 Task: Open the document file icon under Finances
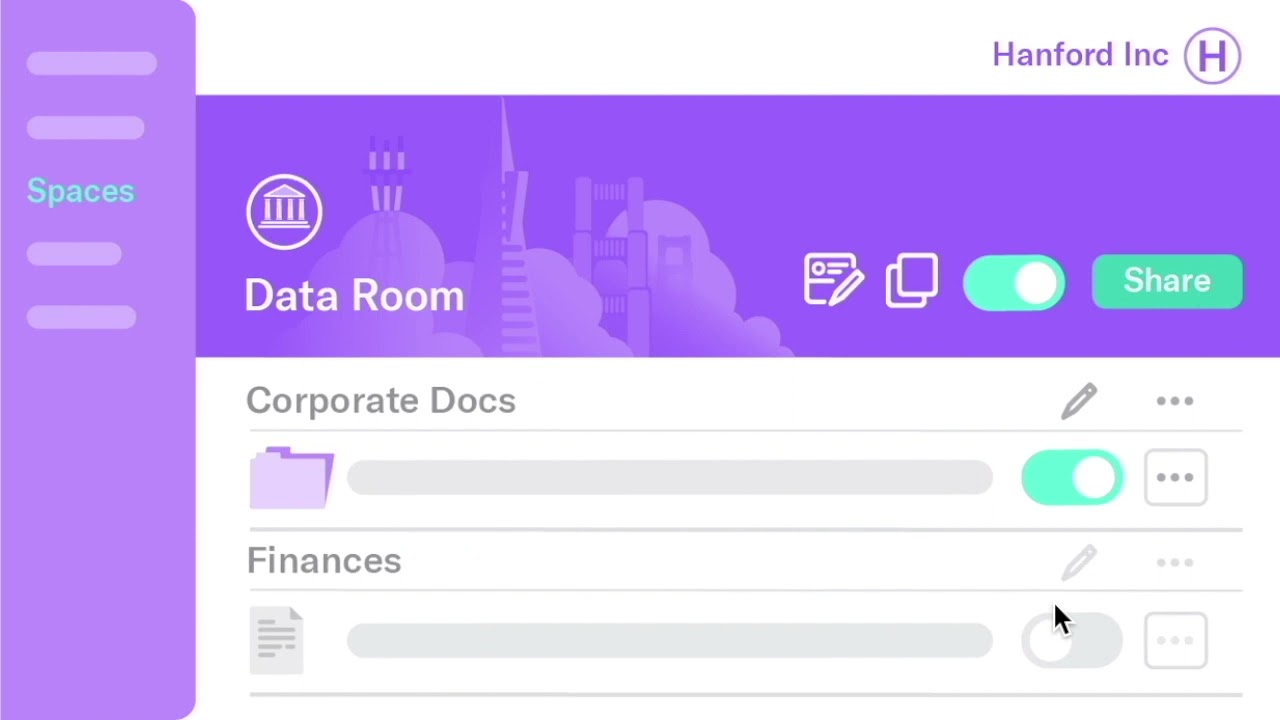(276, 640)
